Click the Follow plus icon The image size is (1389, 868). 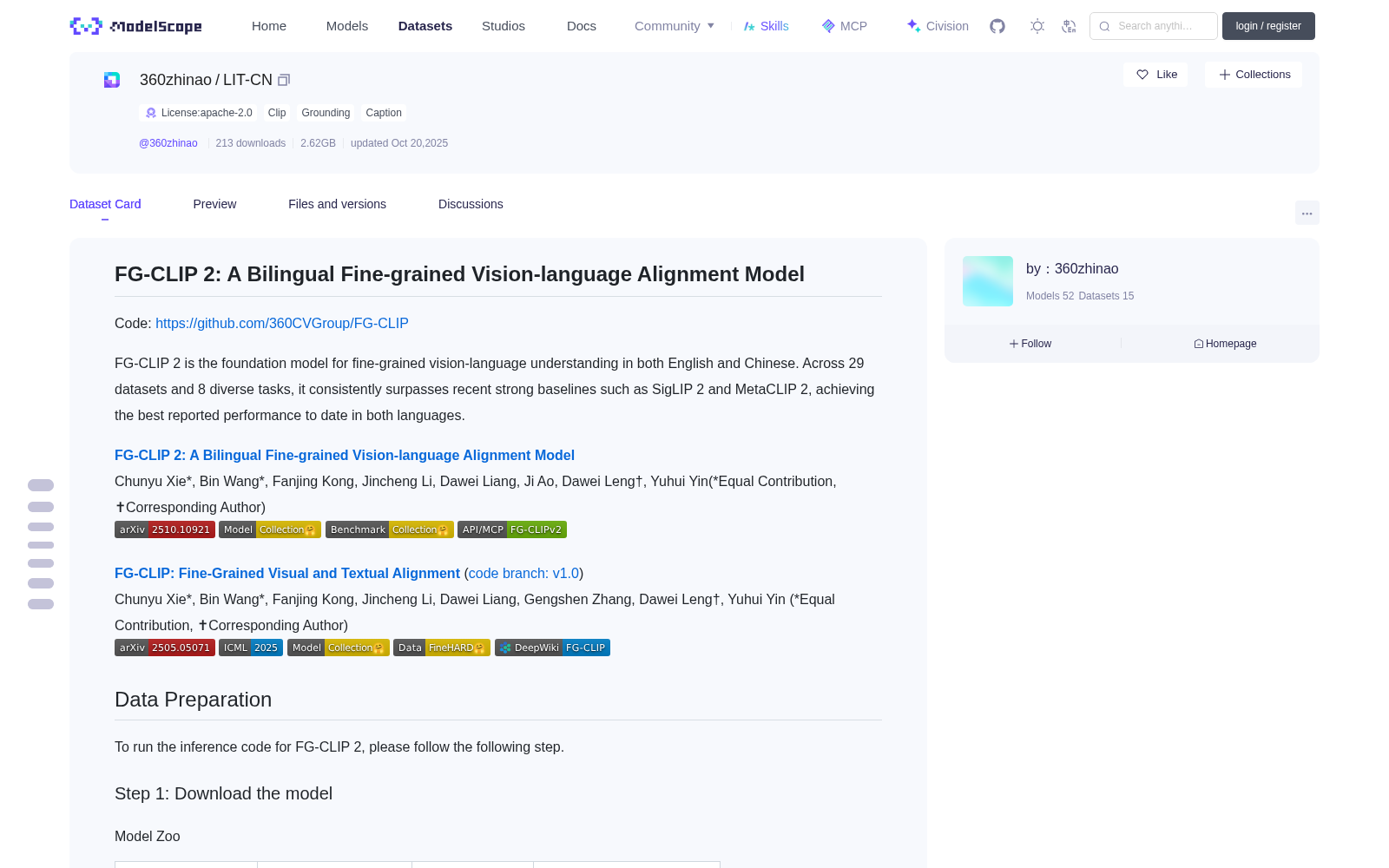[x=1014, y=344]
